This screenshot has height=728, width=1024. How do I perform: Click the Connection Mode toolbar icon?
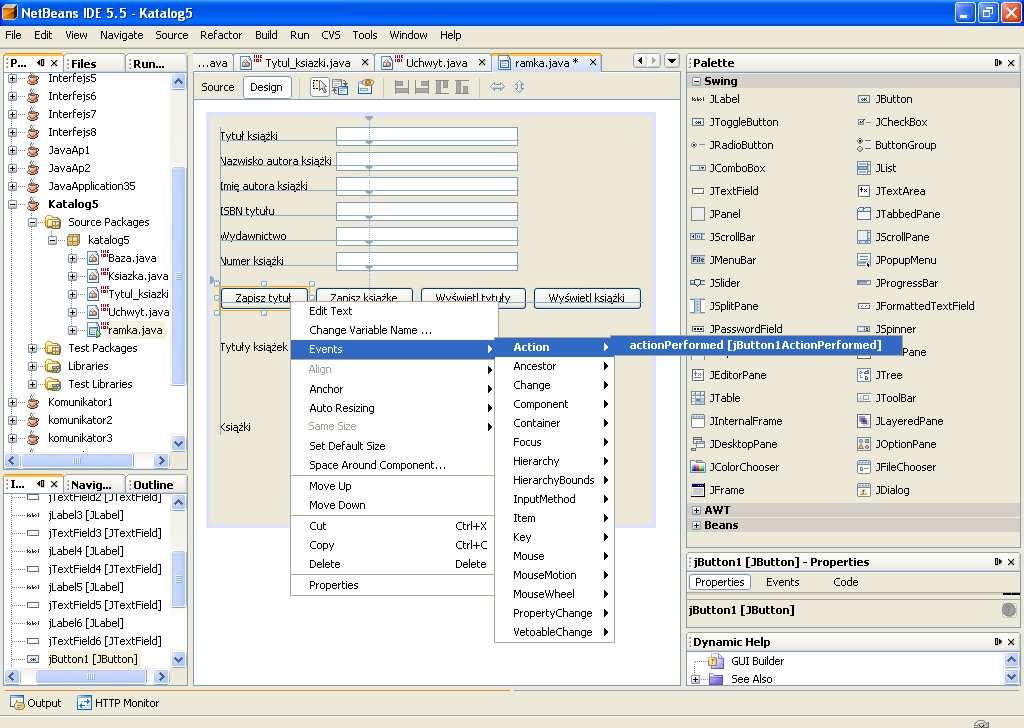(x=340, y=87)
